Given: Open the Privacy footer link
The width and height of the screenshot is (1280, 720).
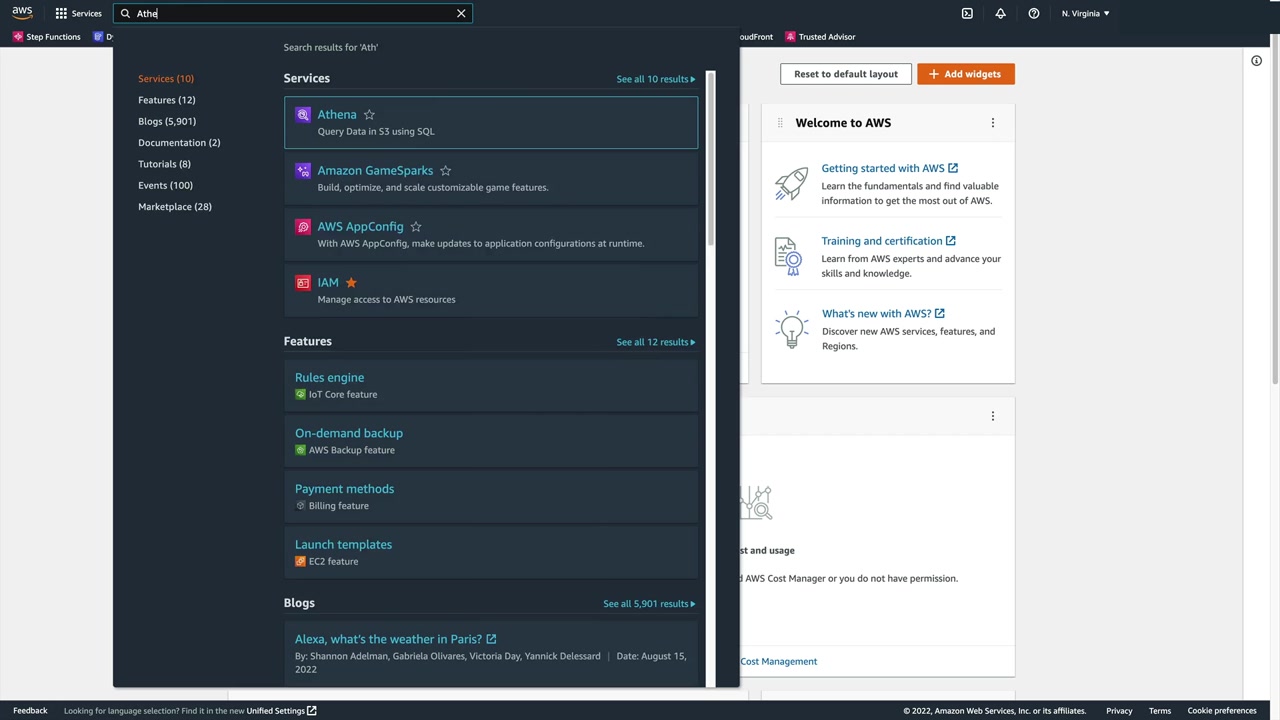Looking at the screenshot, I should tap(1119, 711).
